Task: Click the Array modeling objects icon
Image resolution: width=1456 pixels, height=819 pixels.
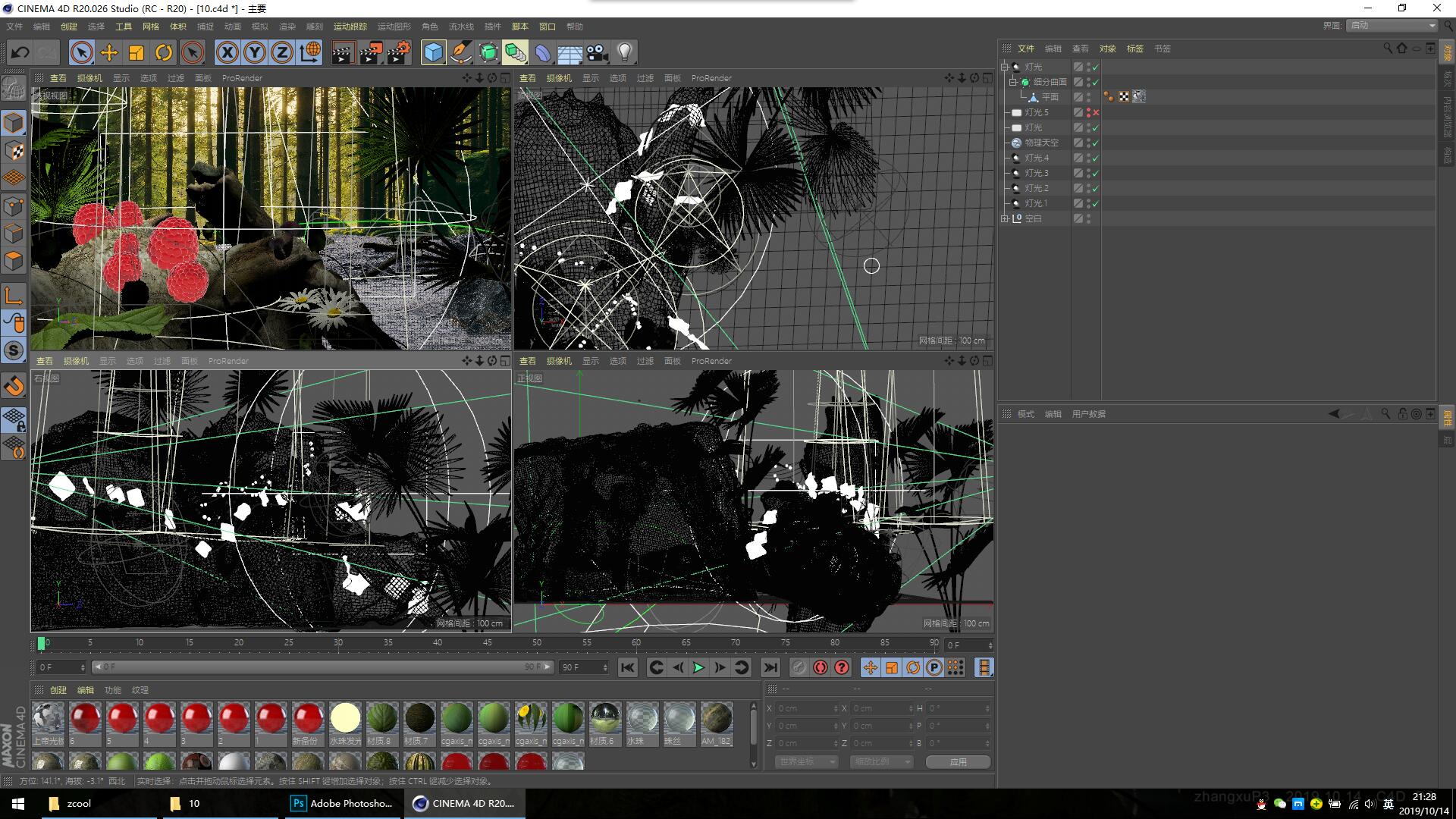Action: (x=516, y=52)
